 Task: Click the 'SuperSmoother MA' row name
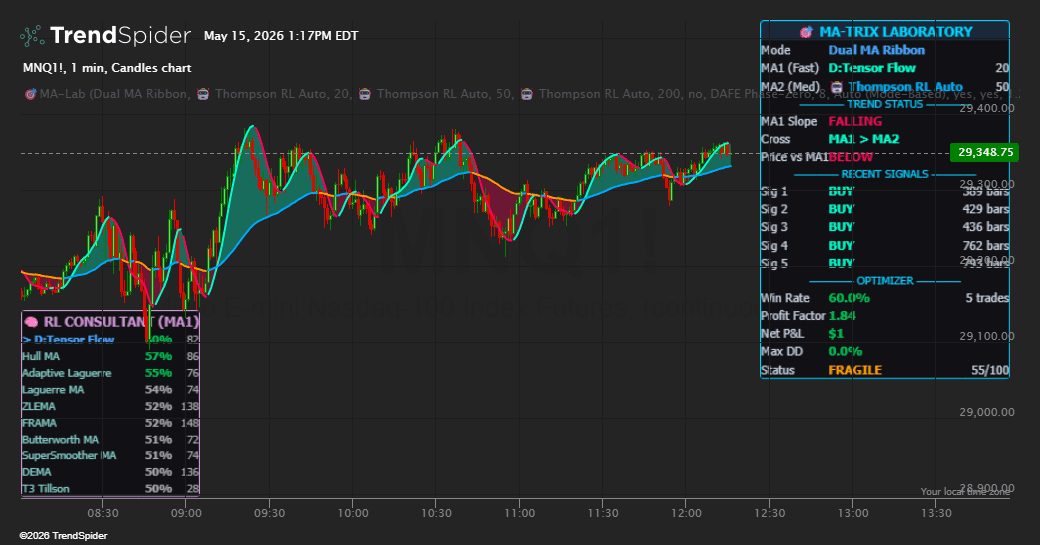tap(69, 455)
